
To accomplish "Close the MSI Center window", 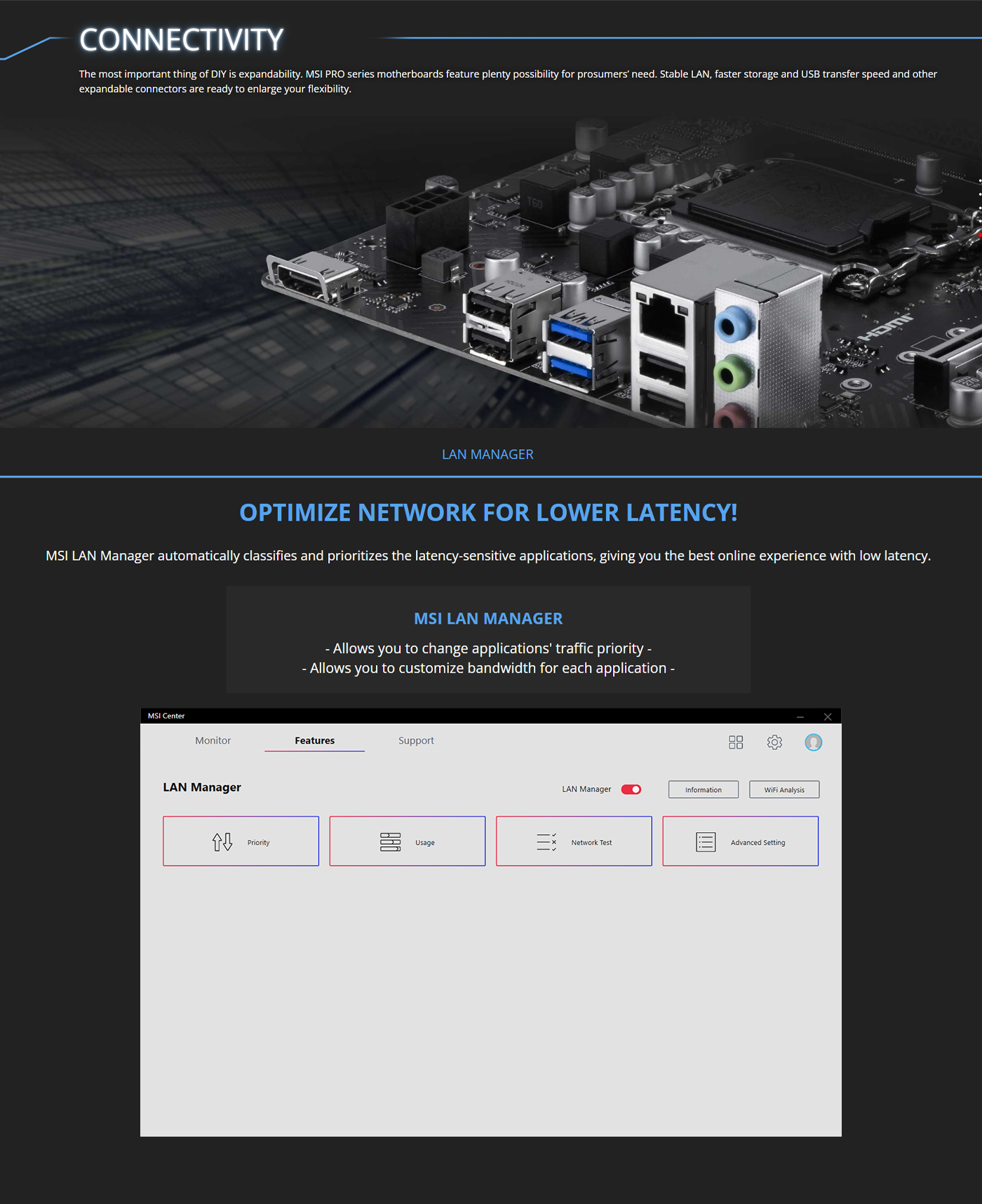I will [828, 716].
